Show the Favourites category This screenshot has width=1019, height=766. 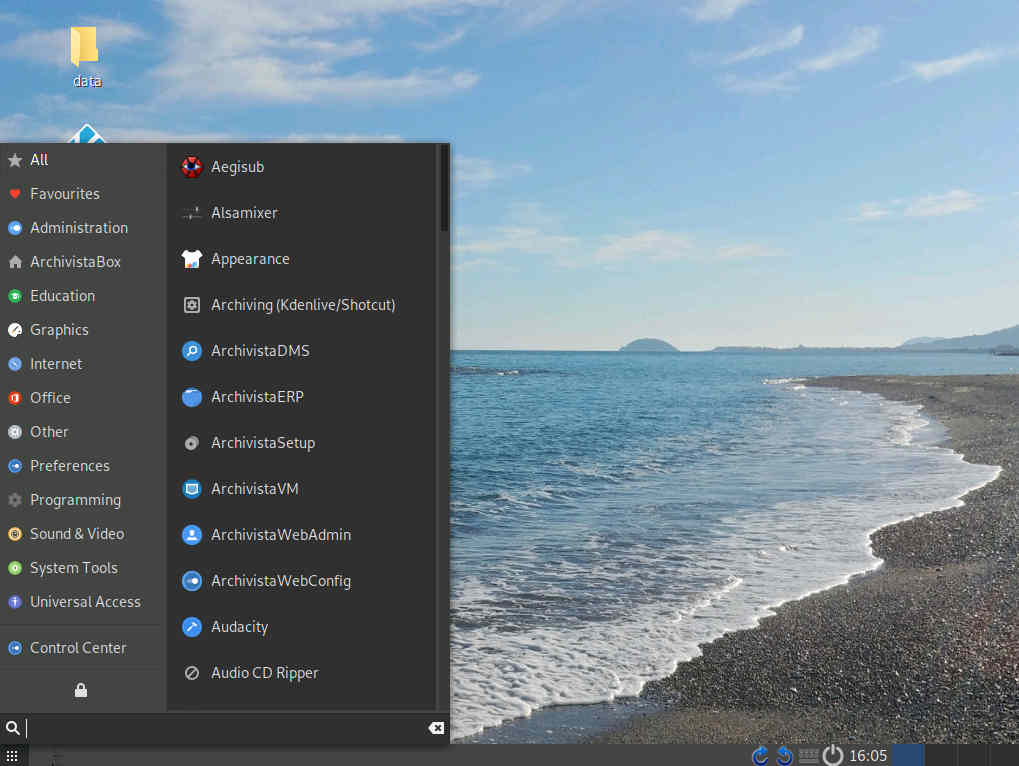pyautogui.click(x=64, y=194)
